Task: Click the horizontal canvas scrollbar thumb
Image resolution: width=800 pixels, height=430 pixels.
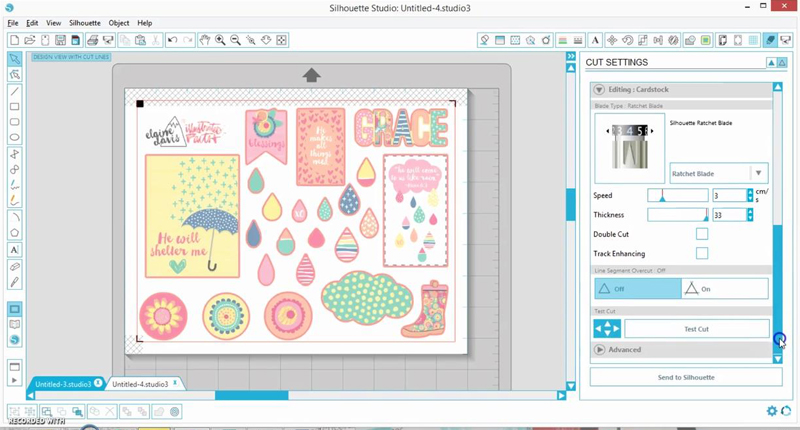Action: pyautogui.click(x=252, y=395)
